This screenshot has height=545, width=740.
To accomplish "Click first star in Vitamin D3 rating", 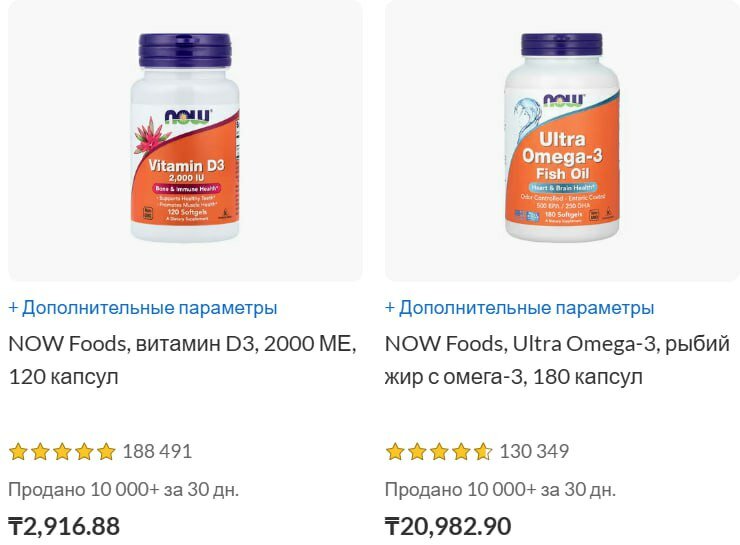I will pyautogui.click(x=18, y=452).
